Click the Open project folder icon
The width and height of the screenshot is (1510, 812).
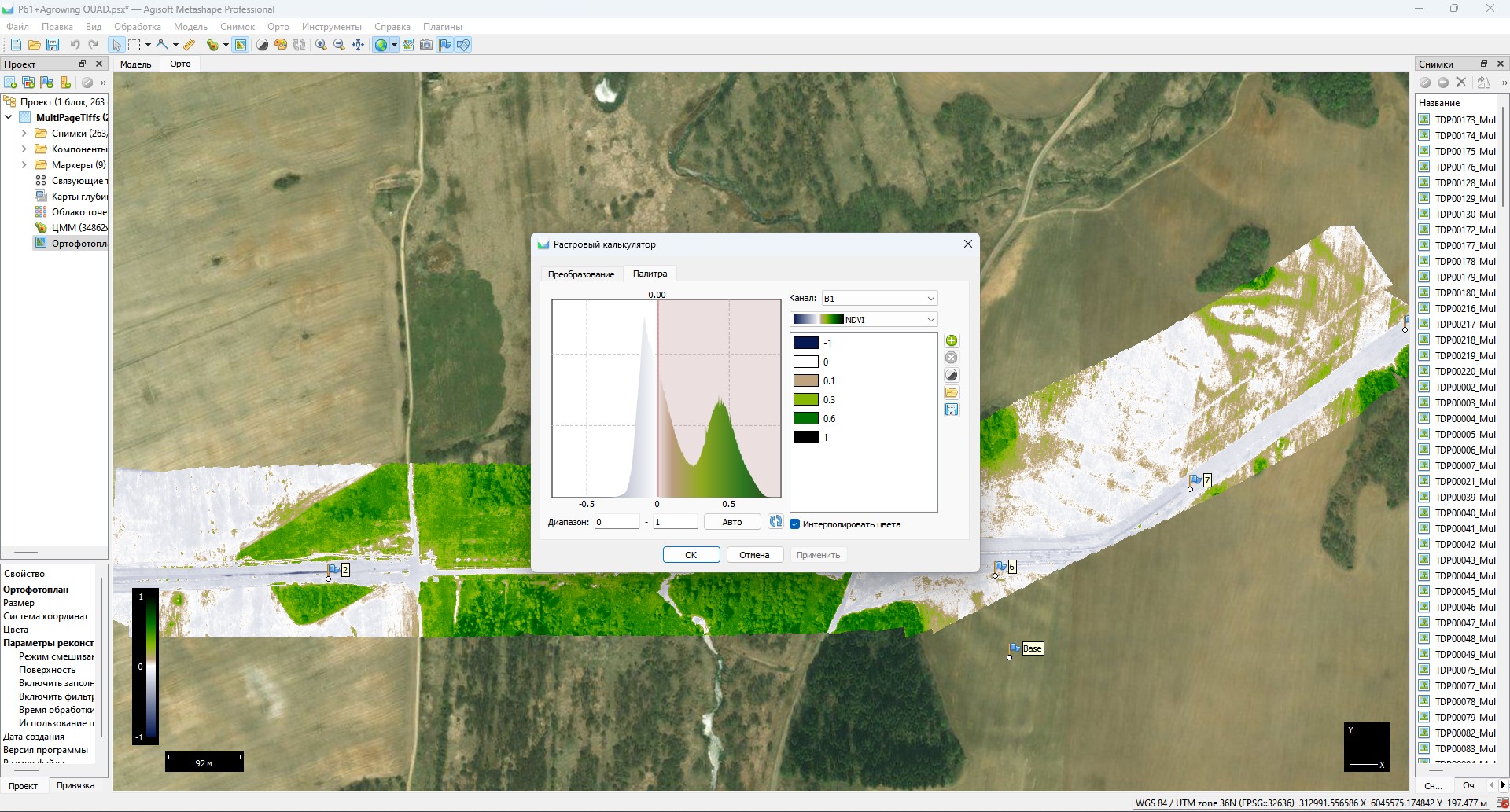pyautogui.click(x=34, y=45)
